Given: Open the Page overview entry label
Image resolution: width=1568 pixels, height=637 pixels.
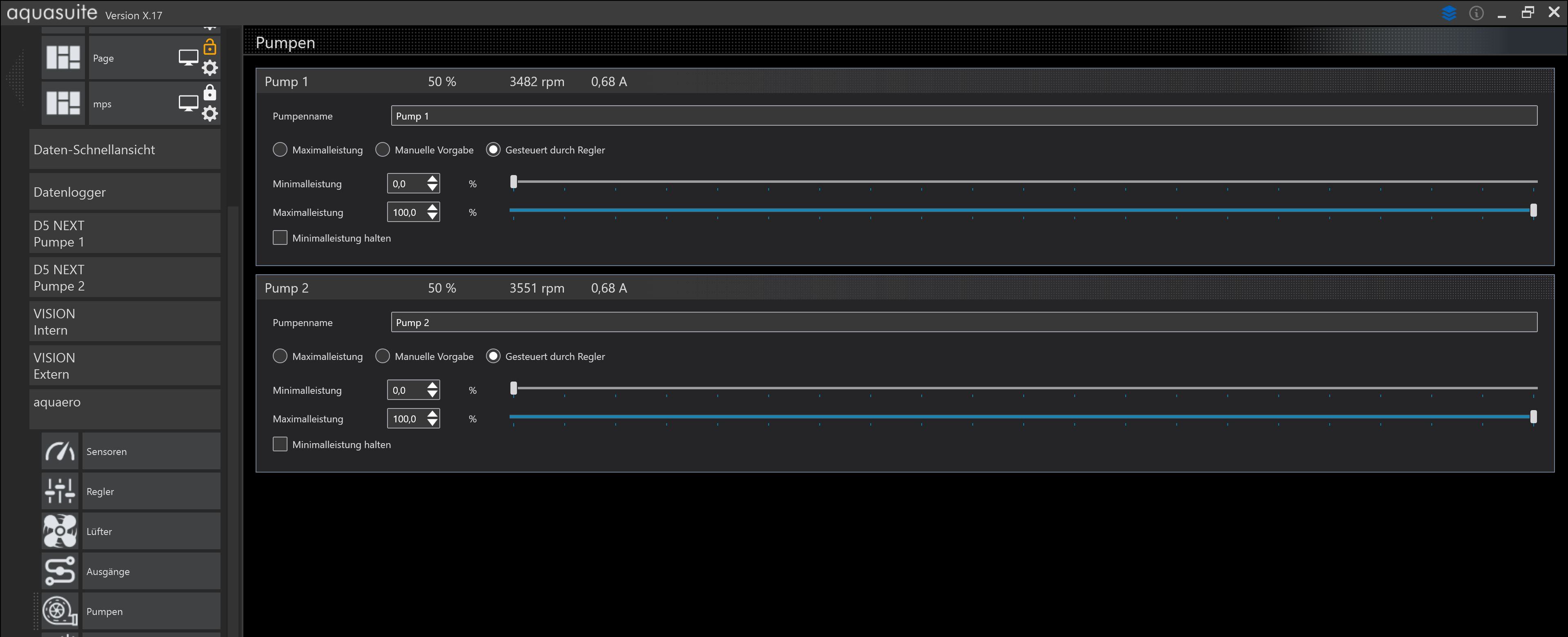Looking at the screenshot, I should tap(103, 58).
